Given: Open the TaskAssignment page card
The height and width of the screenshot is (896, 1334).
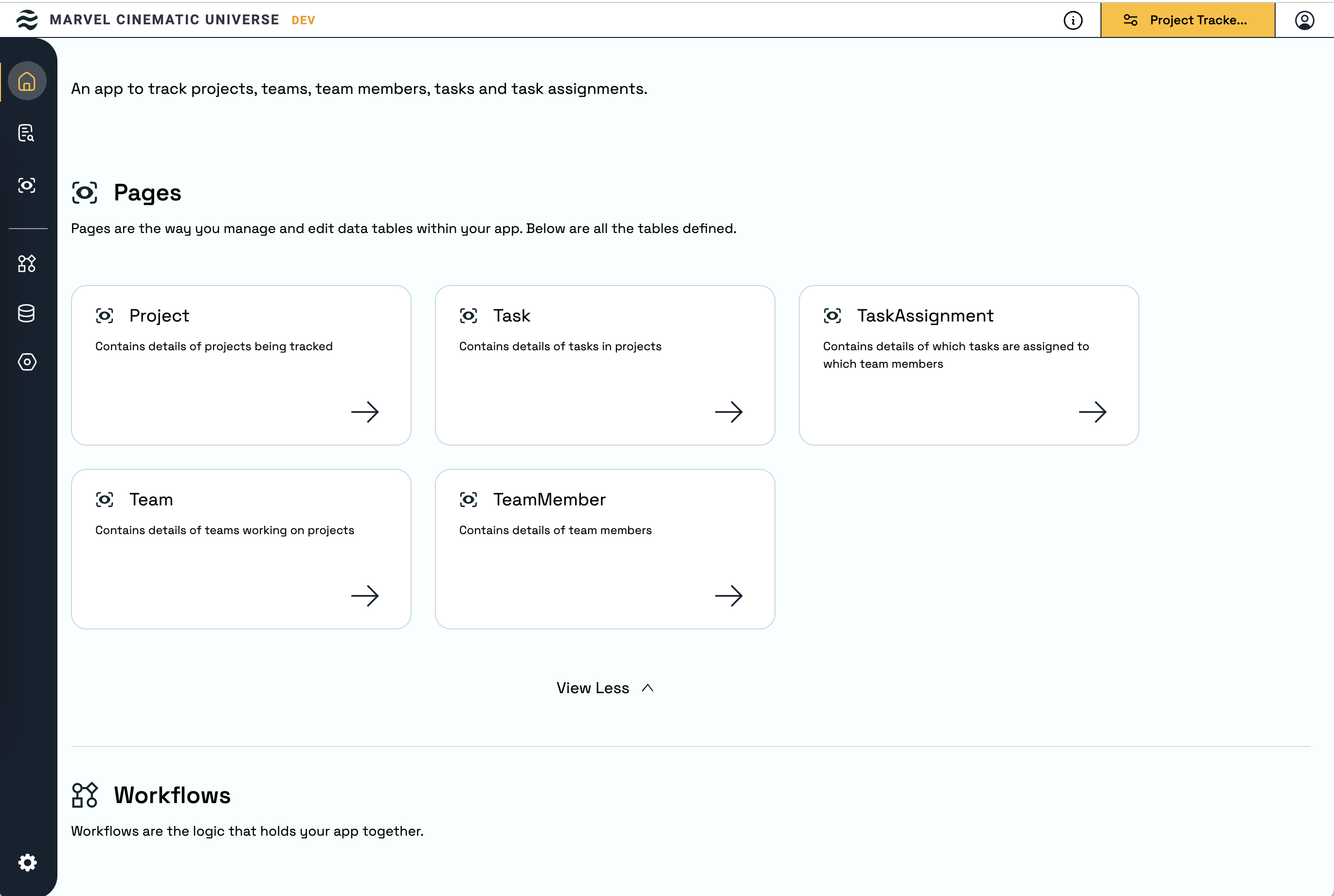Looking at the screenshot, I should coord(968,366).
